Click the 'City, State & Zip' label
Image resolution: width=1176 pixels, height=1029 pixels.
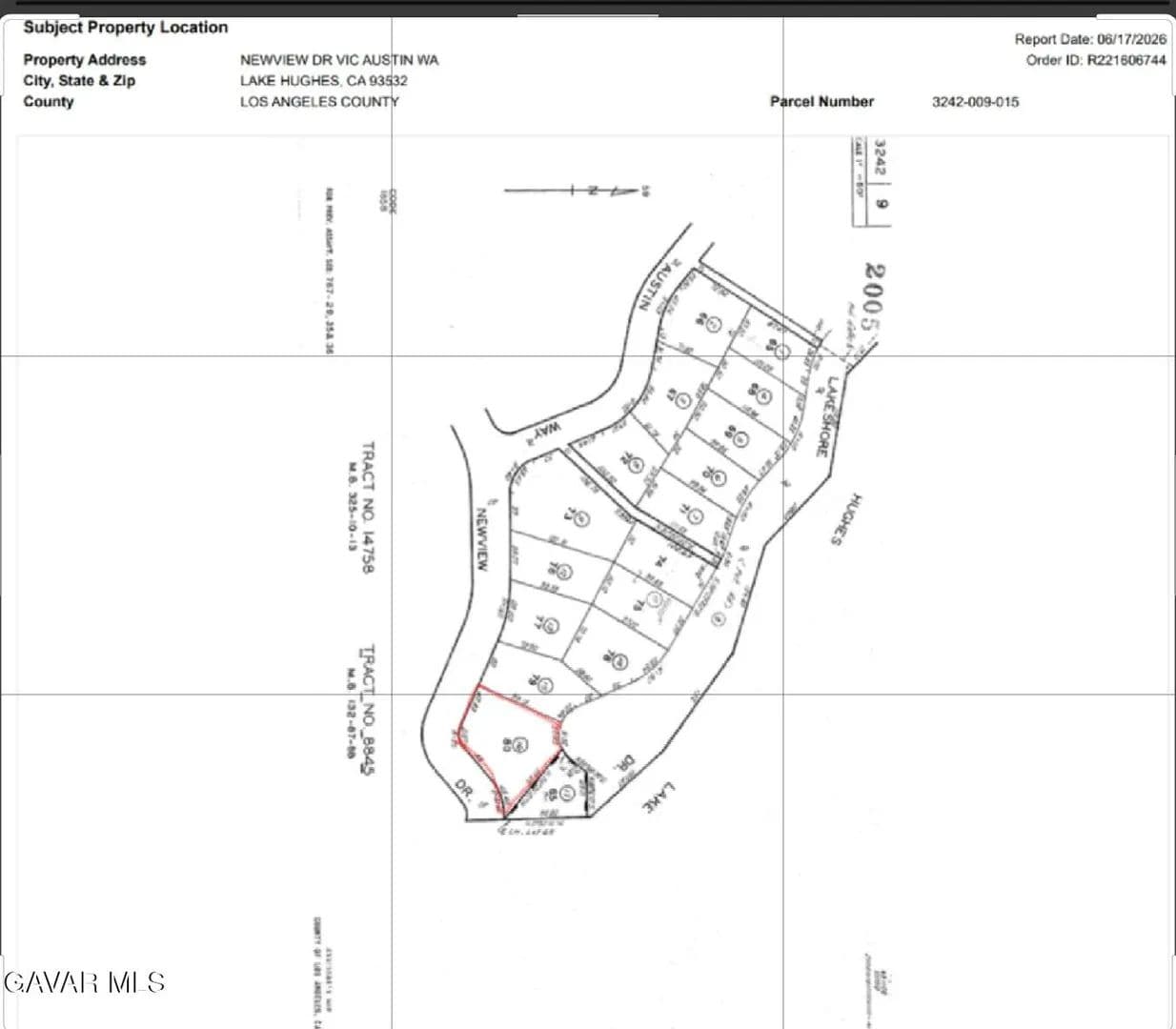click(x=79, y=80)
